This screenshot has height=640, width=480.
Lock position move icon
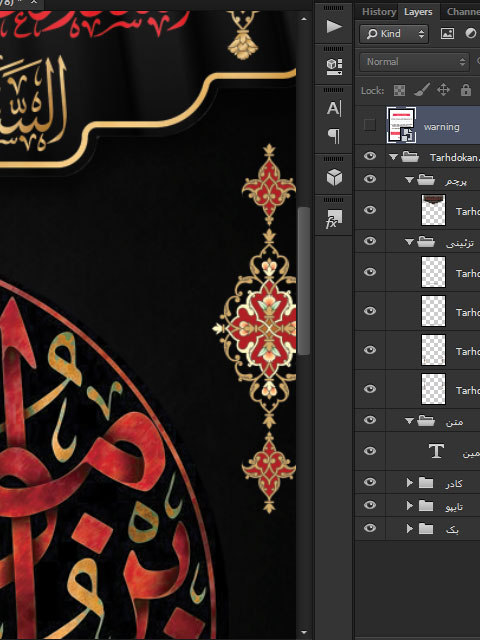pyautogui.click(x=443, y=90)
